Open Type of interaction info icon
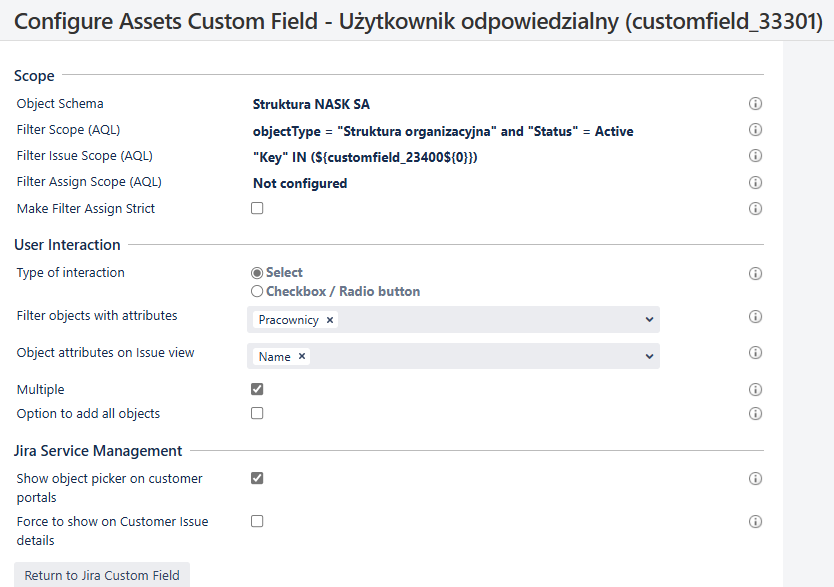This screenshot has height=587, width=834. point(755,273)
